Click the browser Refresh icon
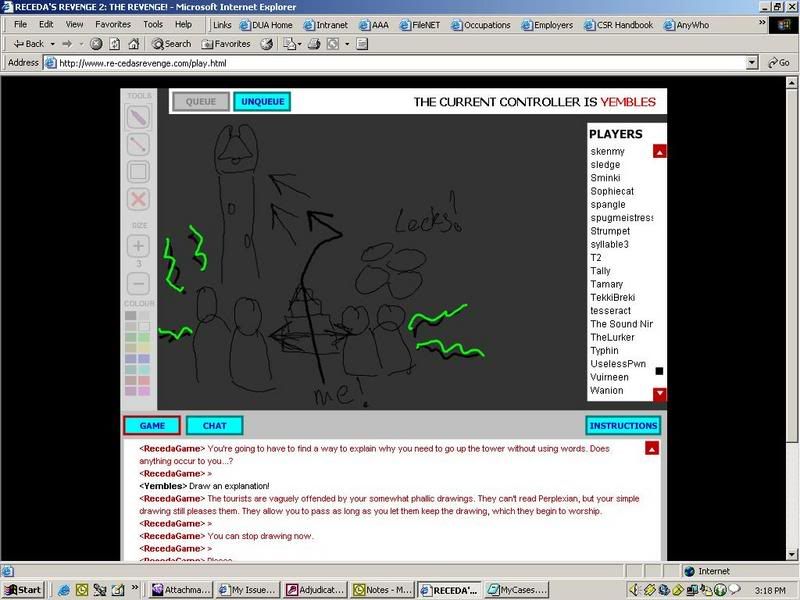This screenshot has height=600, width=800. click(x=114, y=44)
